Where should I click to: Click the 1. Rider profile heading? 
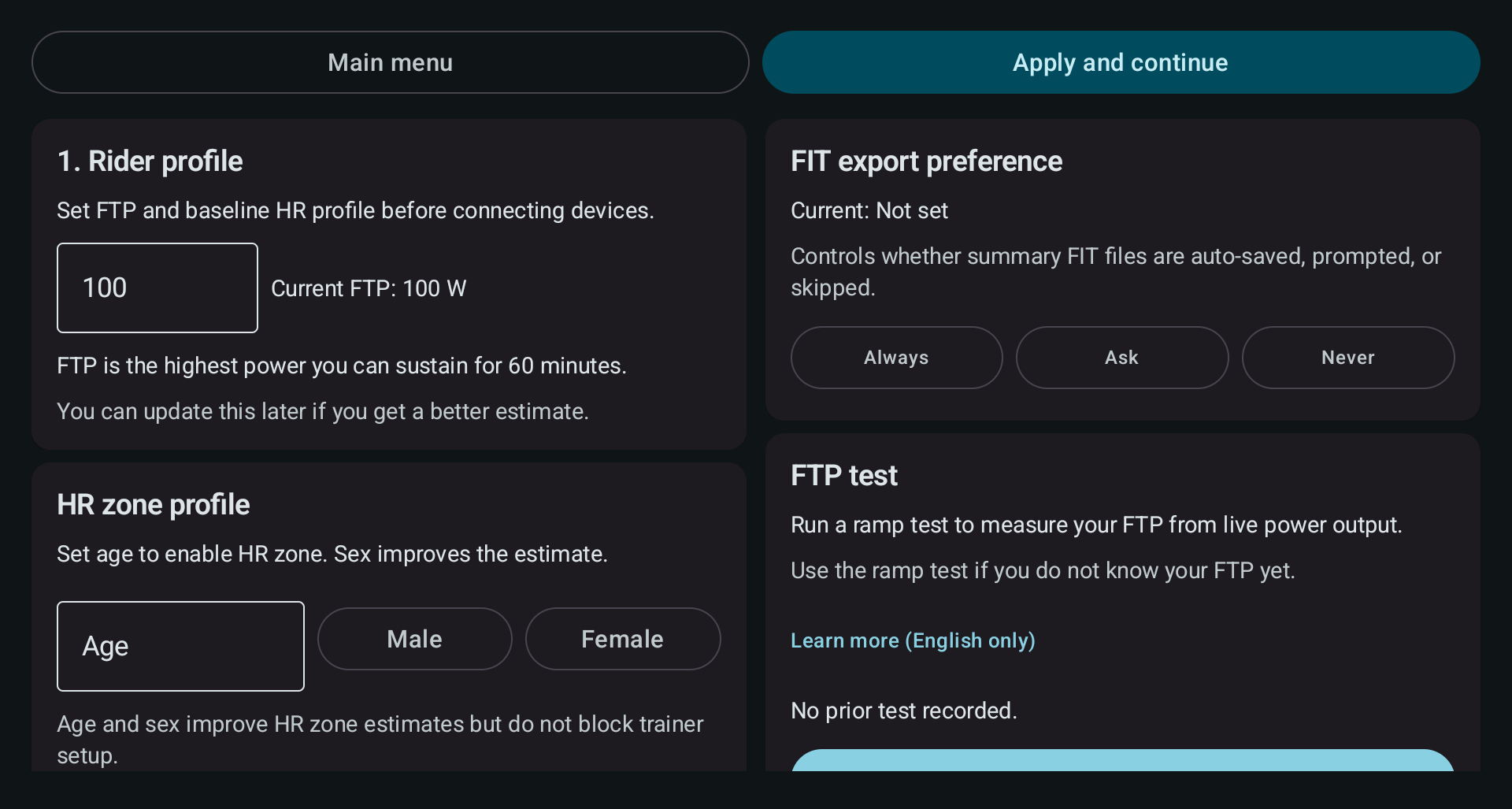150,161
